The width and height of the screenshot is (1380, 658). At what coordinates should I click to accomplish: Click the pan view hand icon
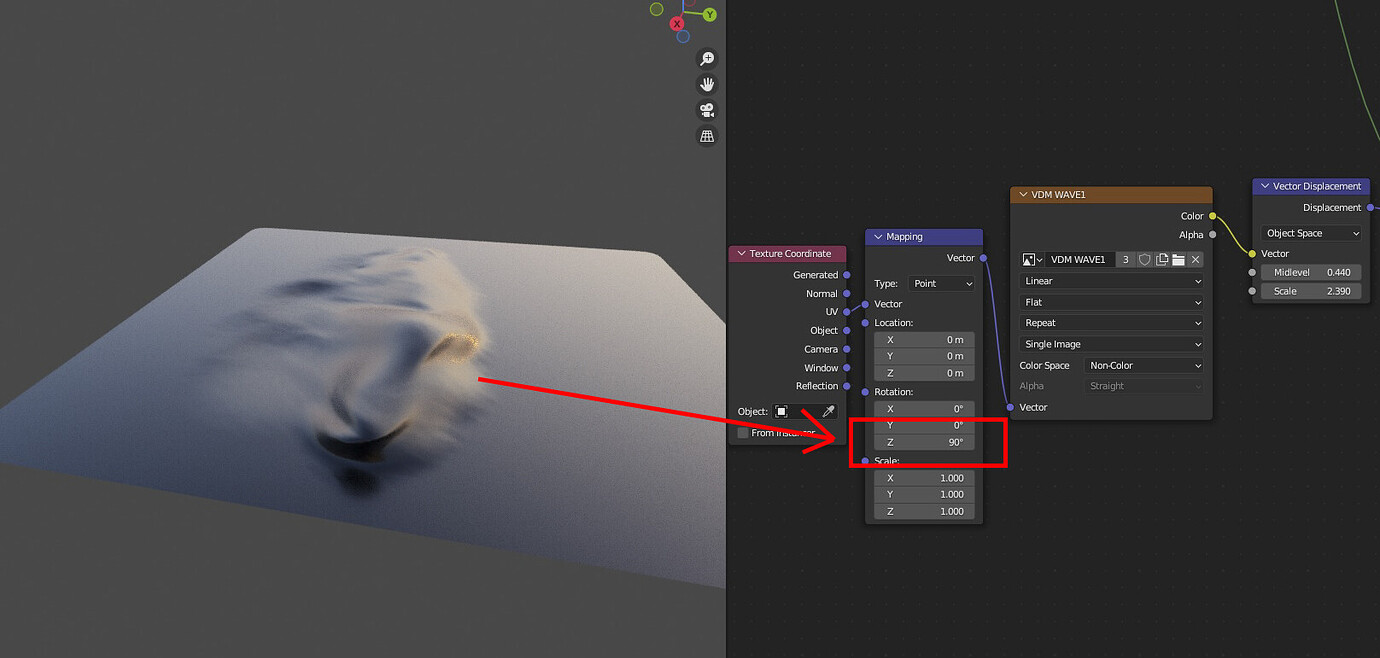pos(707,85)
